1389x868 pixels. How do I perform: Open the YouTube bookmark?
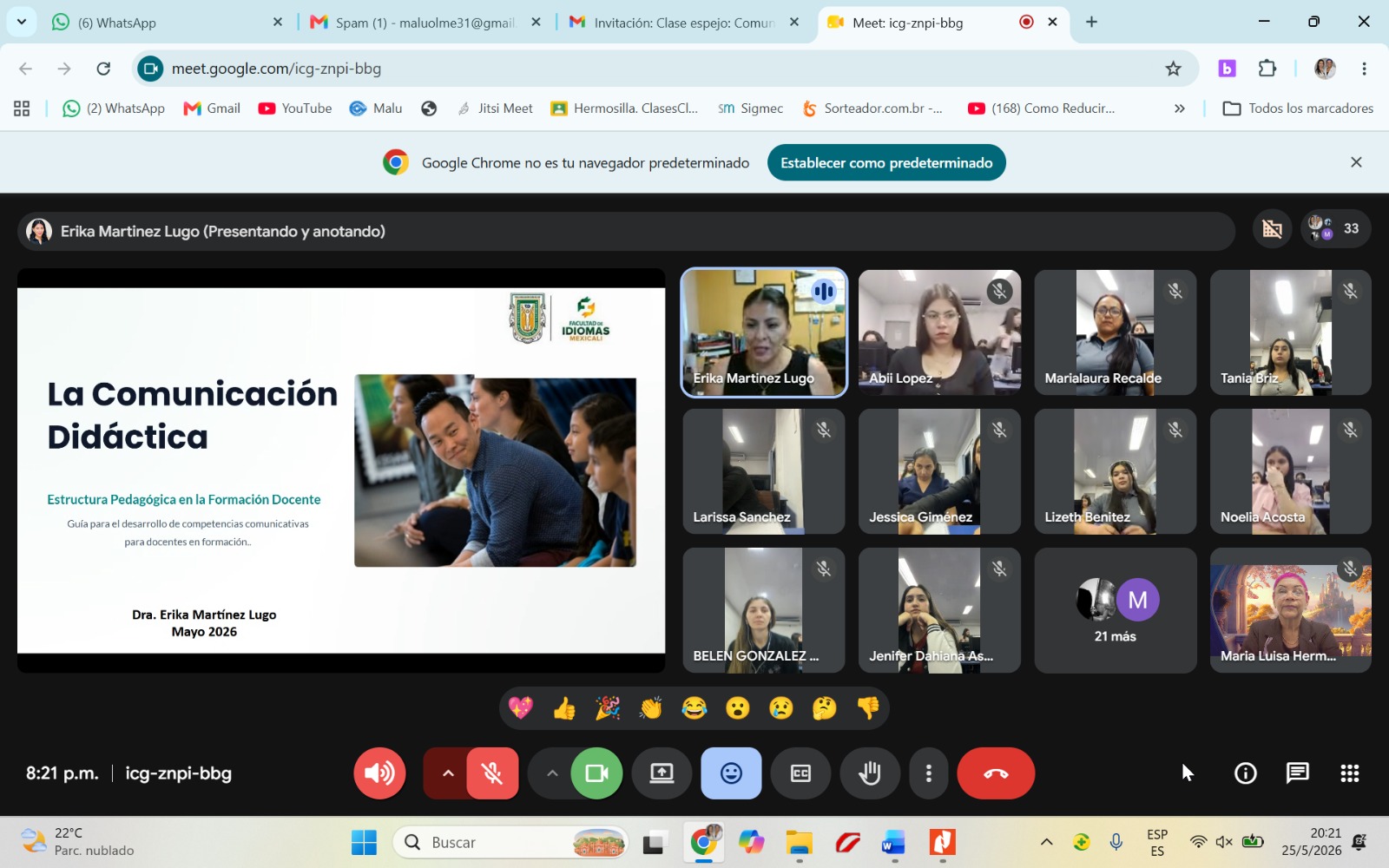click(x=295, y=108)
